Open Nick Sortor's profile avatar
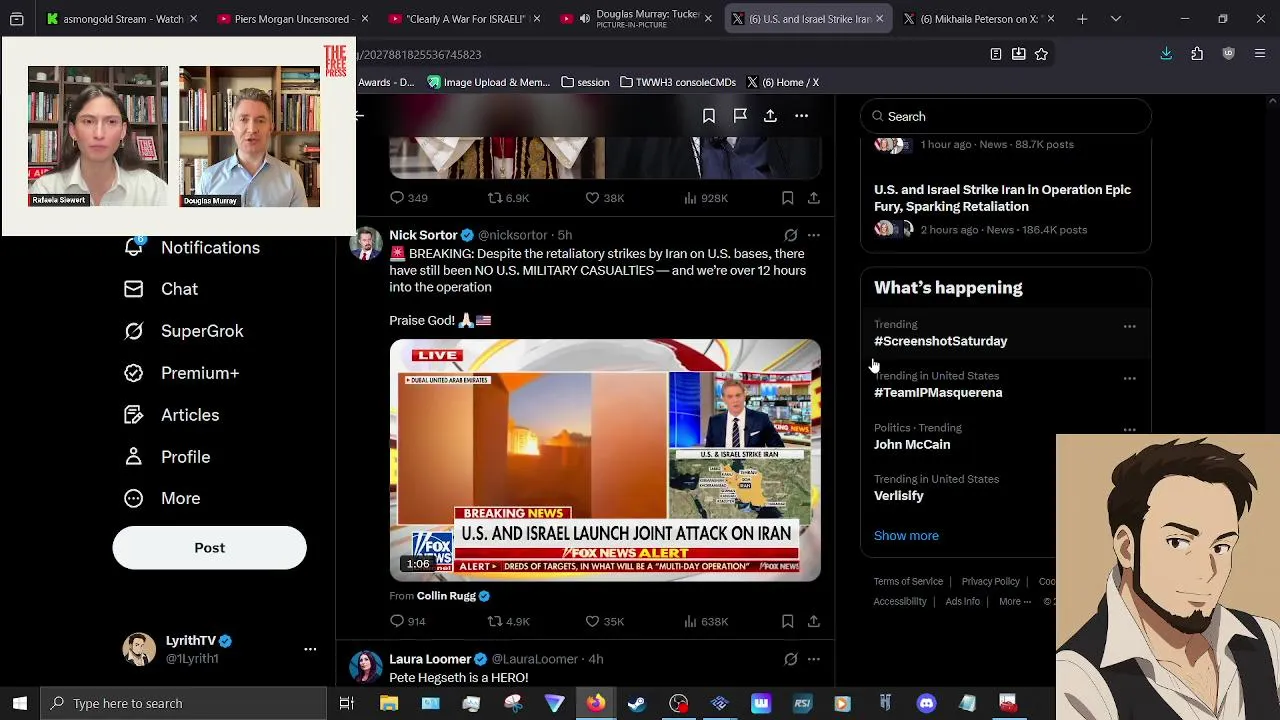Screen dimensions: 1280x720 point(365,243)
